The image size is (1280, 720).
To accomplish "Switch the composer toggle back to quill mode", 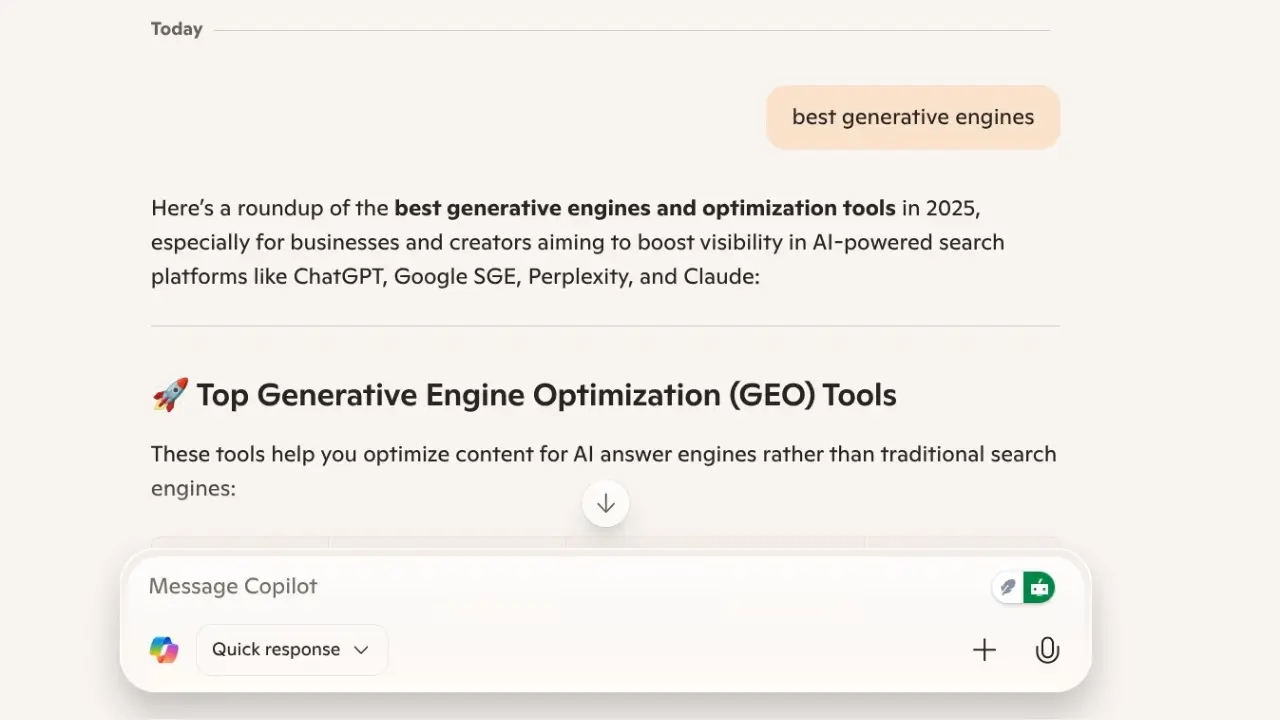I will click(x=1008, y=587).
